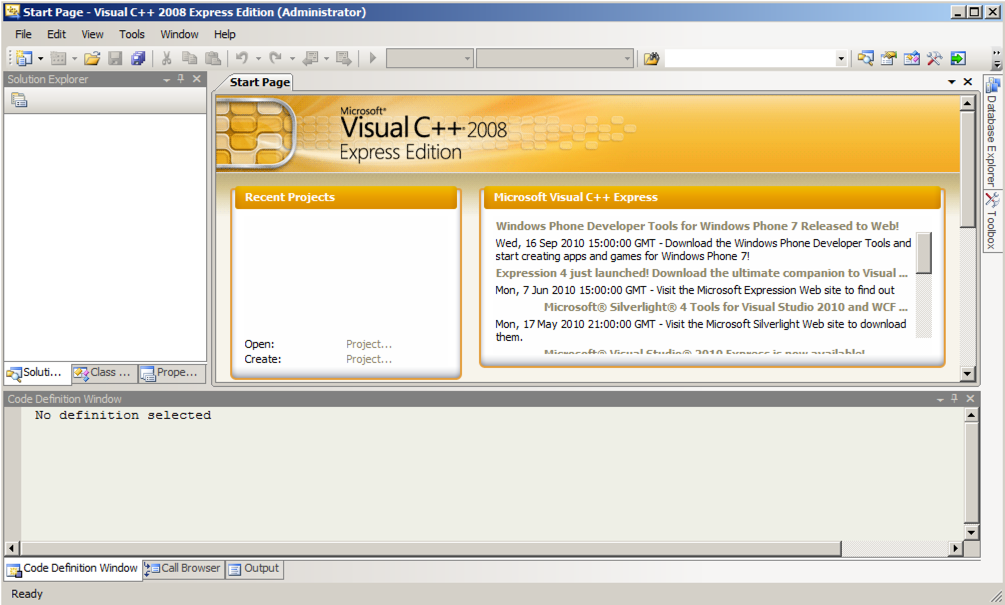The width and height of the screenshot is (1005, 605).
Task: Open Expression 4 just launched news headline
Action: [701, 273]
